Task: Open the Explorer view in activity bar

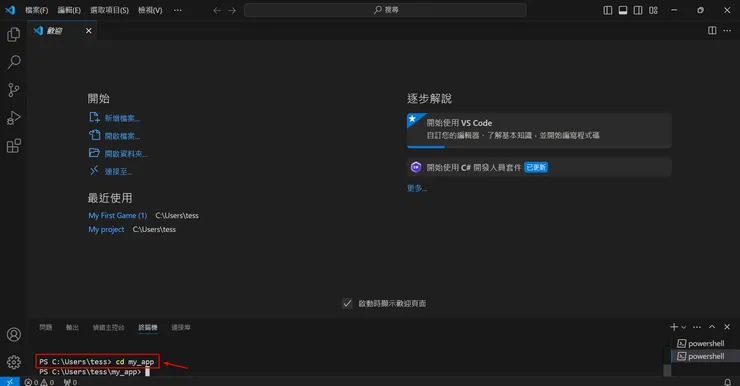Action: [x=14, y=34]
